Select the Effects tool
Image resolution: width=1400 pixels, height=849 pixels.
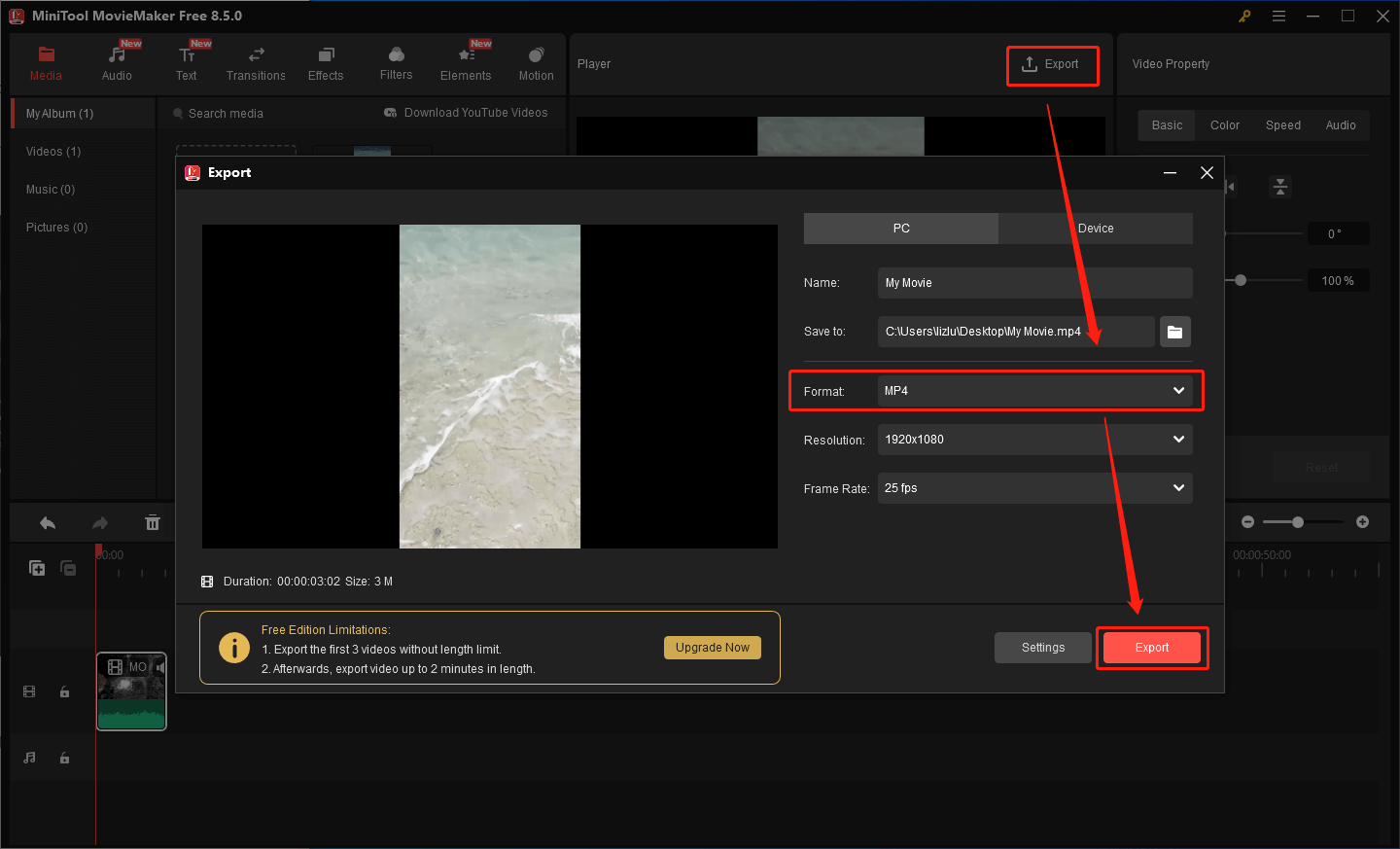pos(326,62)
